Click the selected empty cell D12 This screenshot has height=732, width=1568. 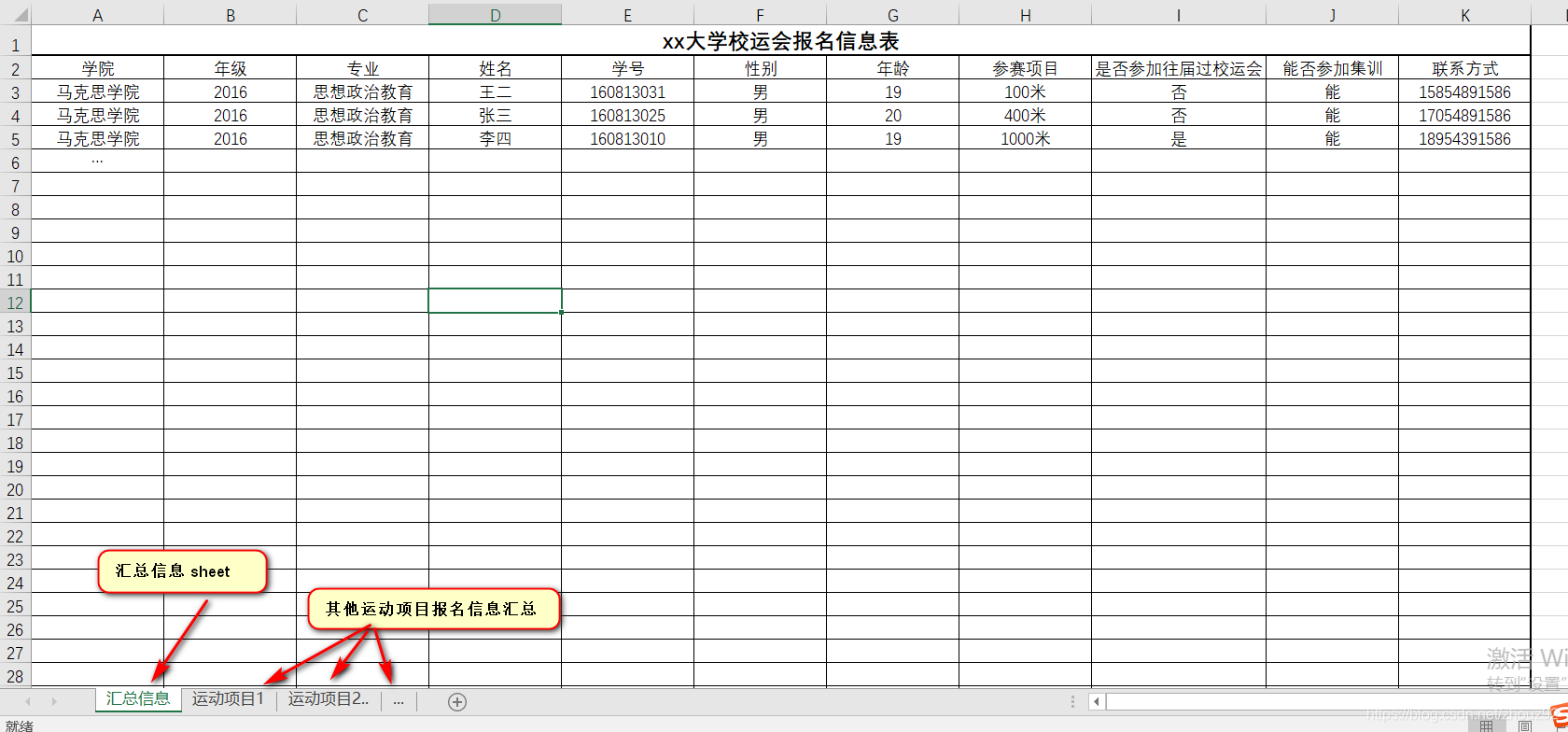click(x=496, y=301)
